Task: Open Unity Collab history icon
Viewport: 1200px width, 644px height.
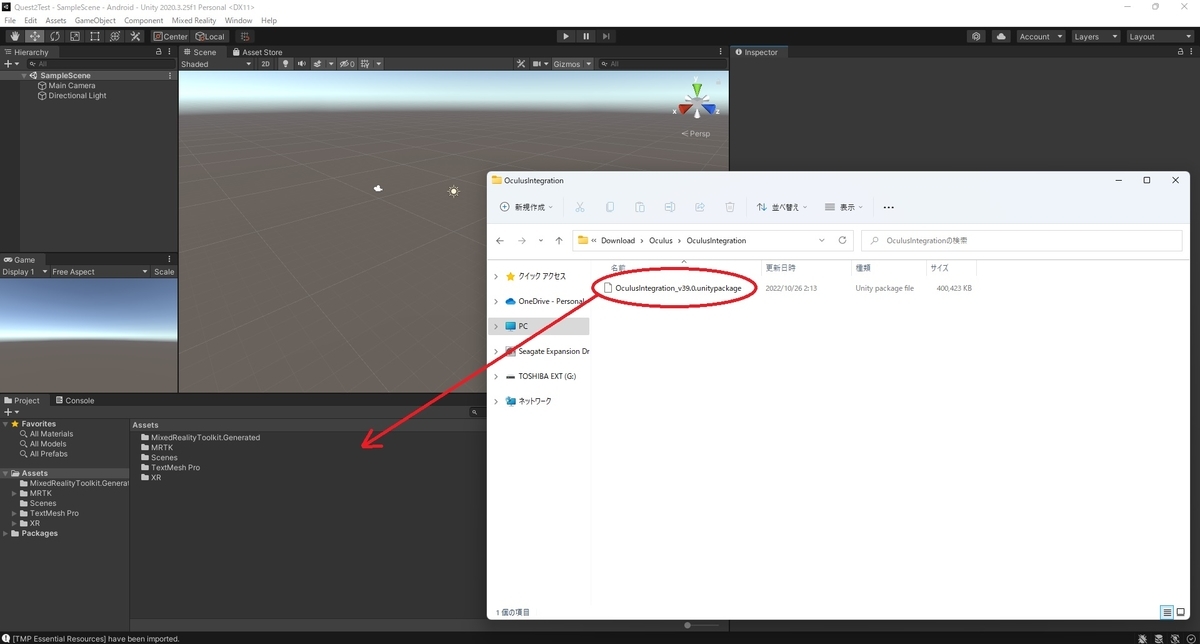Action: pyautogui.click(x=976, y=36)
